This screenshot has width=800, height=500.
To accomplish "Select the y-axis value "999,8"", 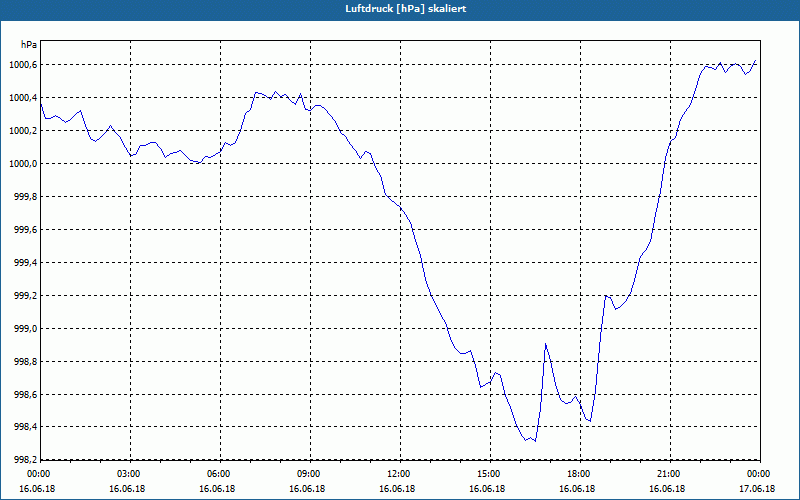I will 27,196.
